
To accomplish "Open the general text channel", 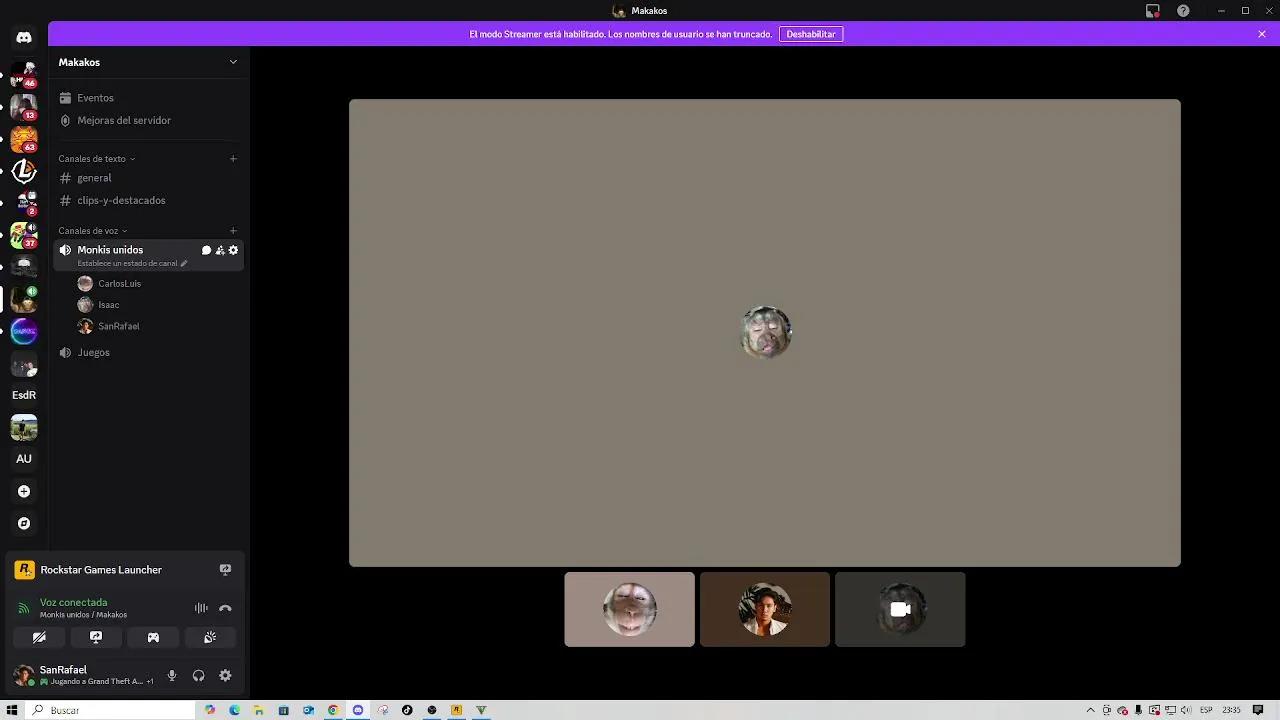I will 148,178.
